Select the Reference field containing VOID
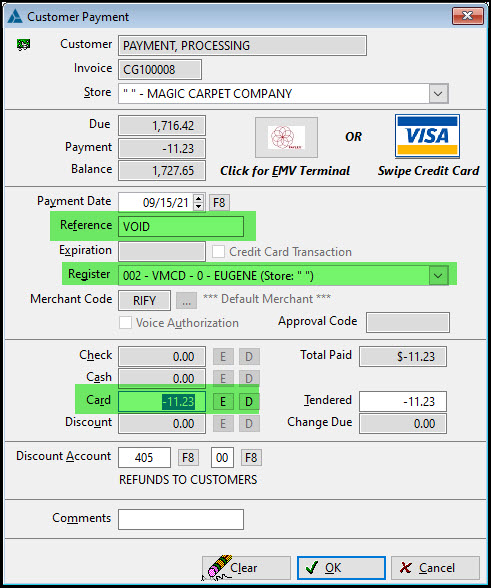Screen dimensions: 491x588 181,226
